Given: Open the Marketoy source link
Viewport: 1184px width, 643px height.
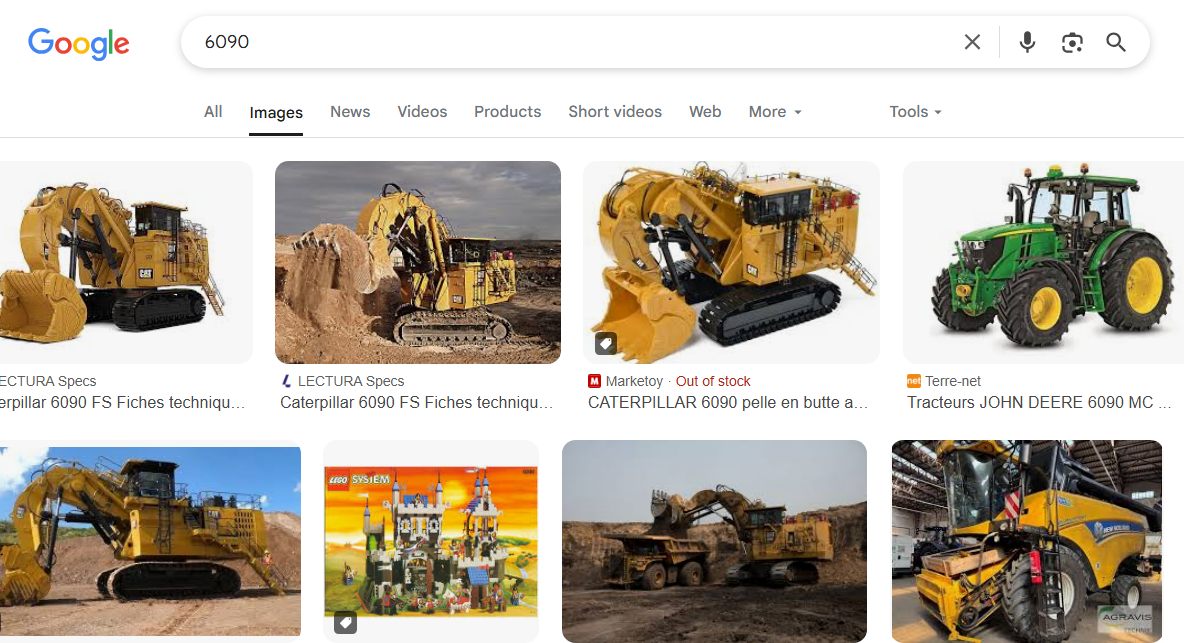Looking at the screenshot, I should (625, 381).
